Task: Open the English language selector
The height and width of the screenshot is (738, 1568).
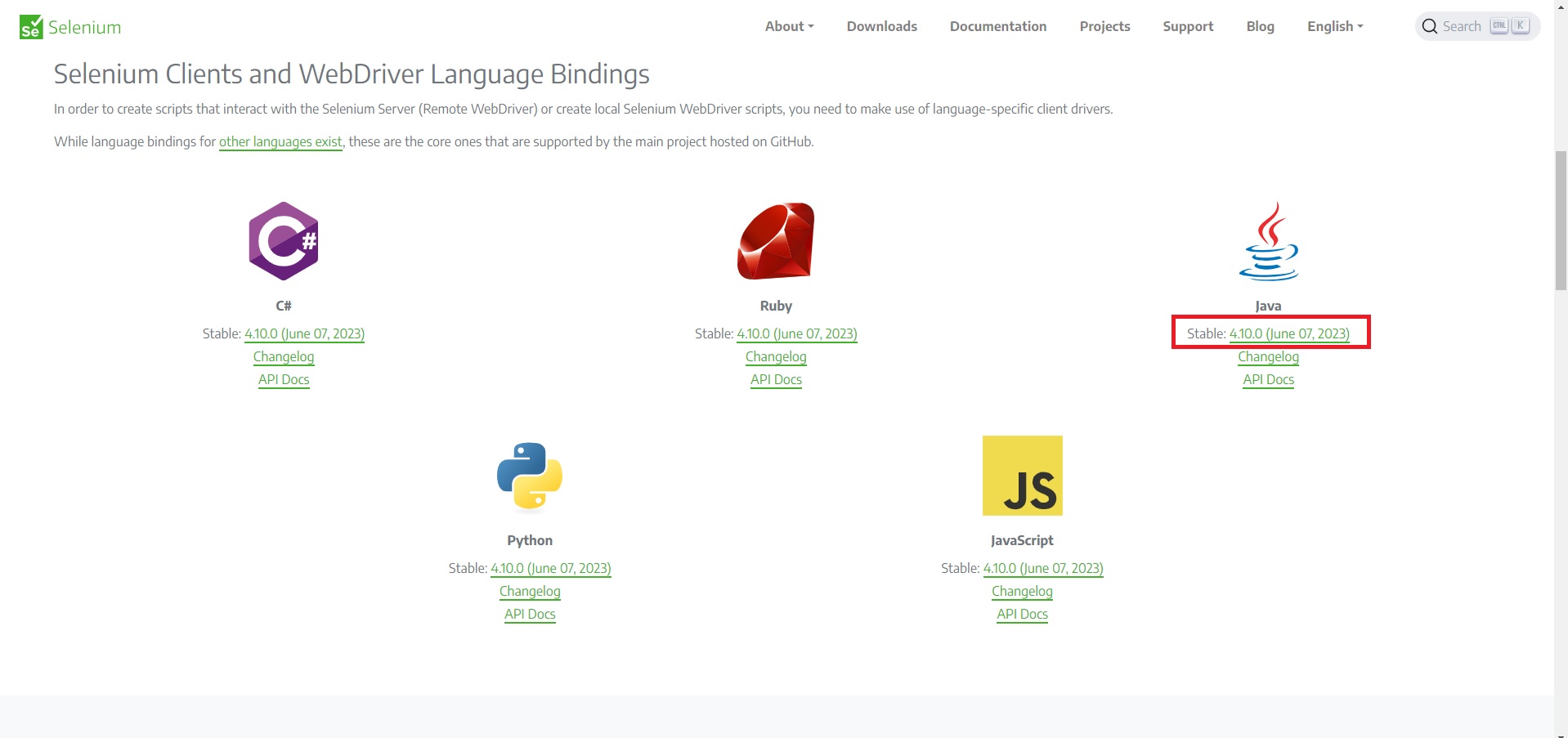Action: (x=1333, y=25)
